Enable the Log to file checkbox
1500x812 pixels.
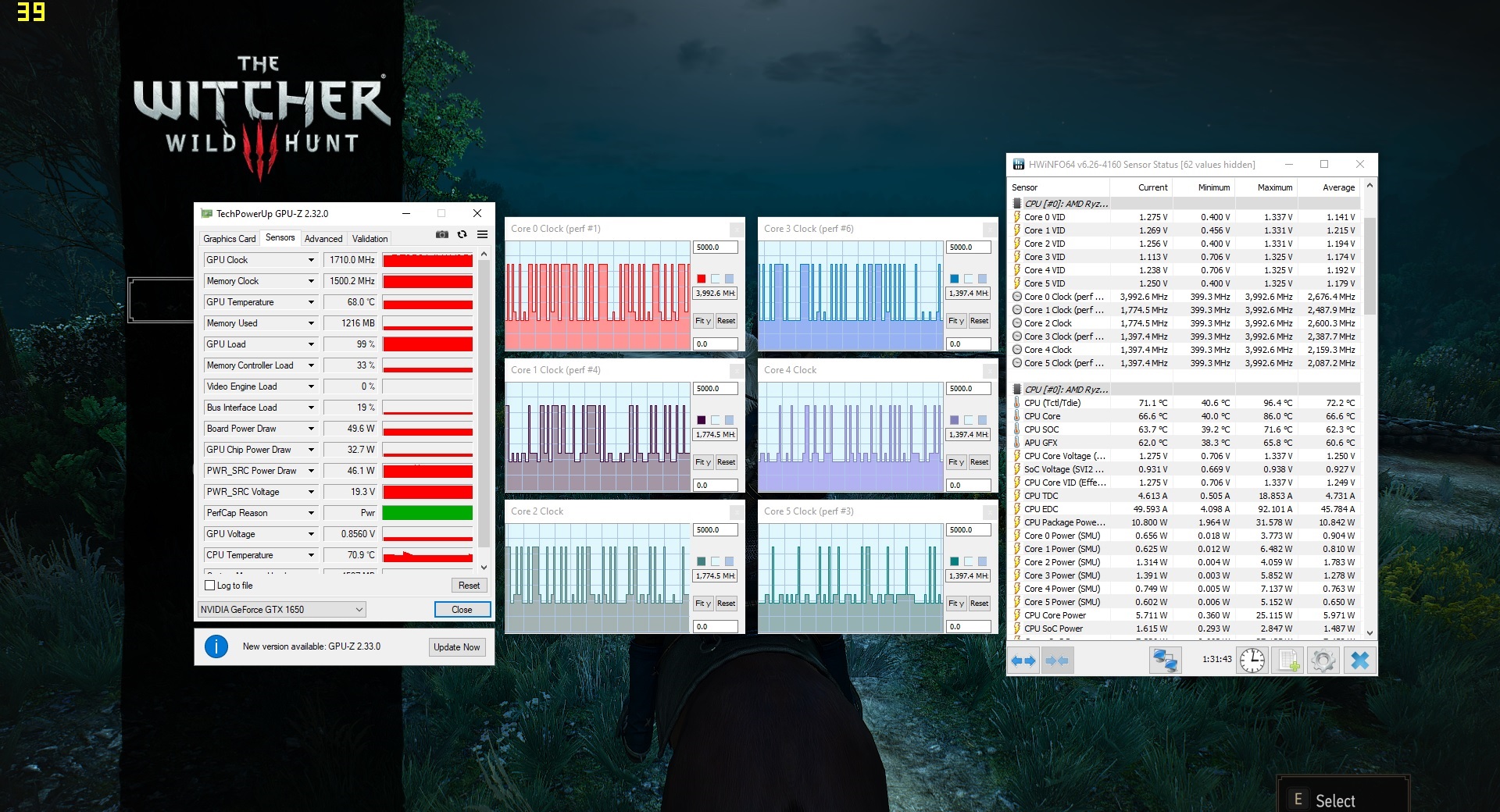click(x=209, y=586)
